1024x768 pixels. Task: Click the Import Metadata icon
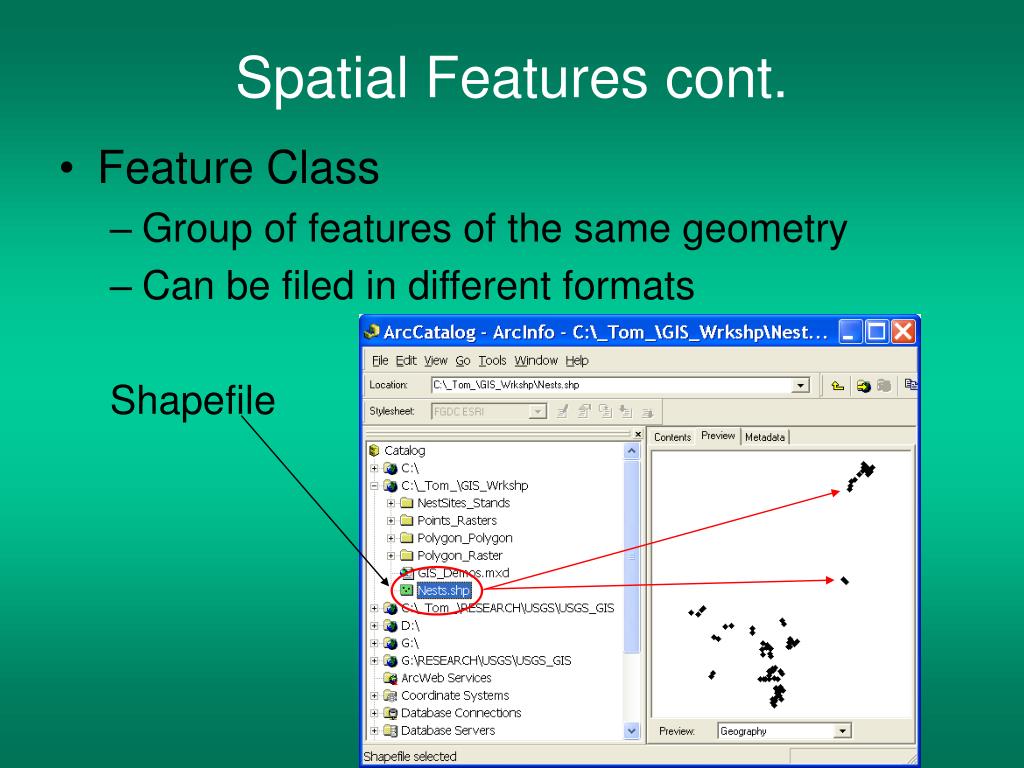click(626, 411)
